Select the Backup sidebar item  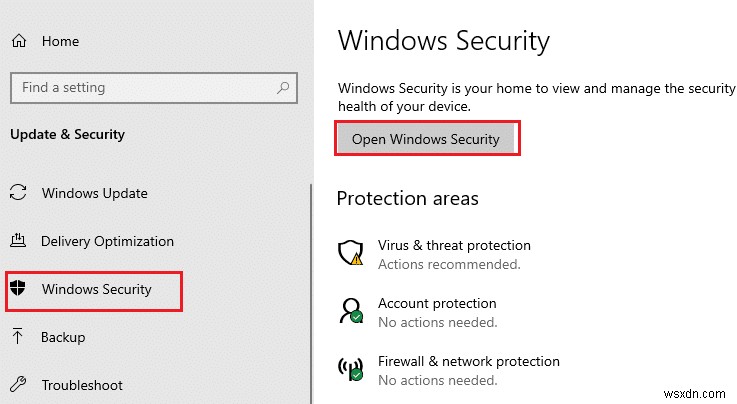coord(63,337)
